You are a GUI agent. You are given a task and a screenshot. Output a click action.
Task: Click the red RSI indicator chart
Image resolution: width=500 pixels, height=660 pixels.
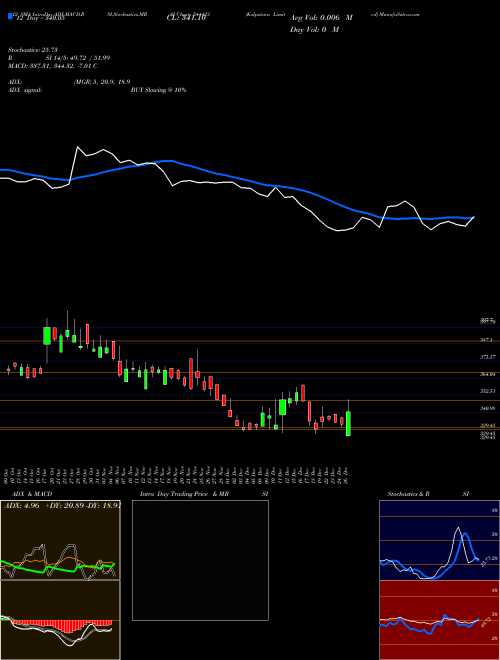coord(439,620)
